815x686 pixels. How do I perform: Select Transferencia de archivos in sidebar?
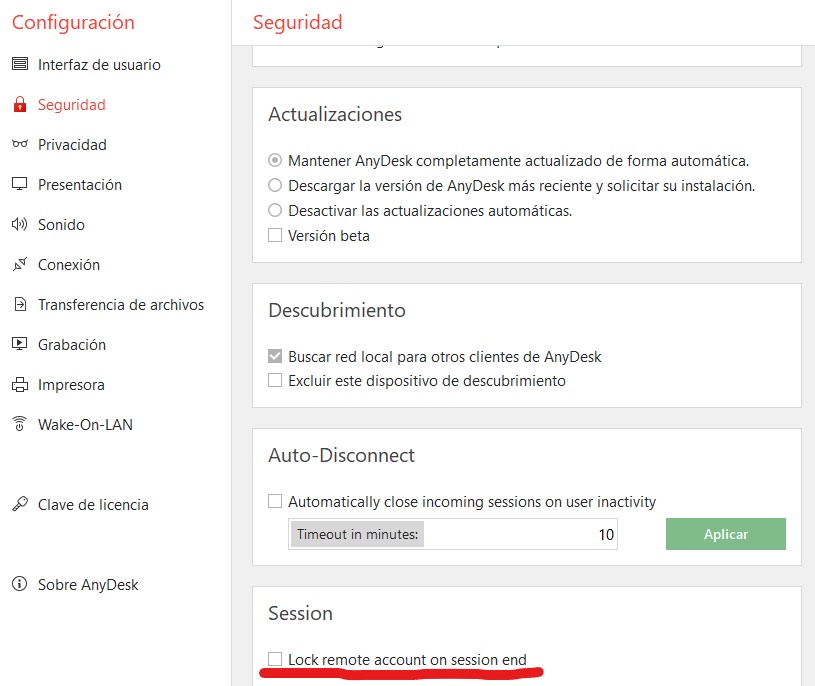coord(121,305)
